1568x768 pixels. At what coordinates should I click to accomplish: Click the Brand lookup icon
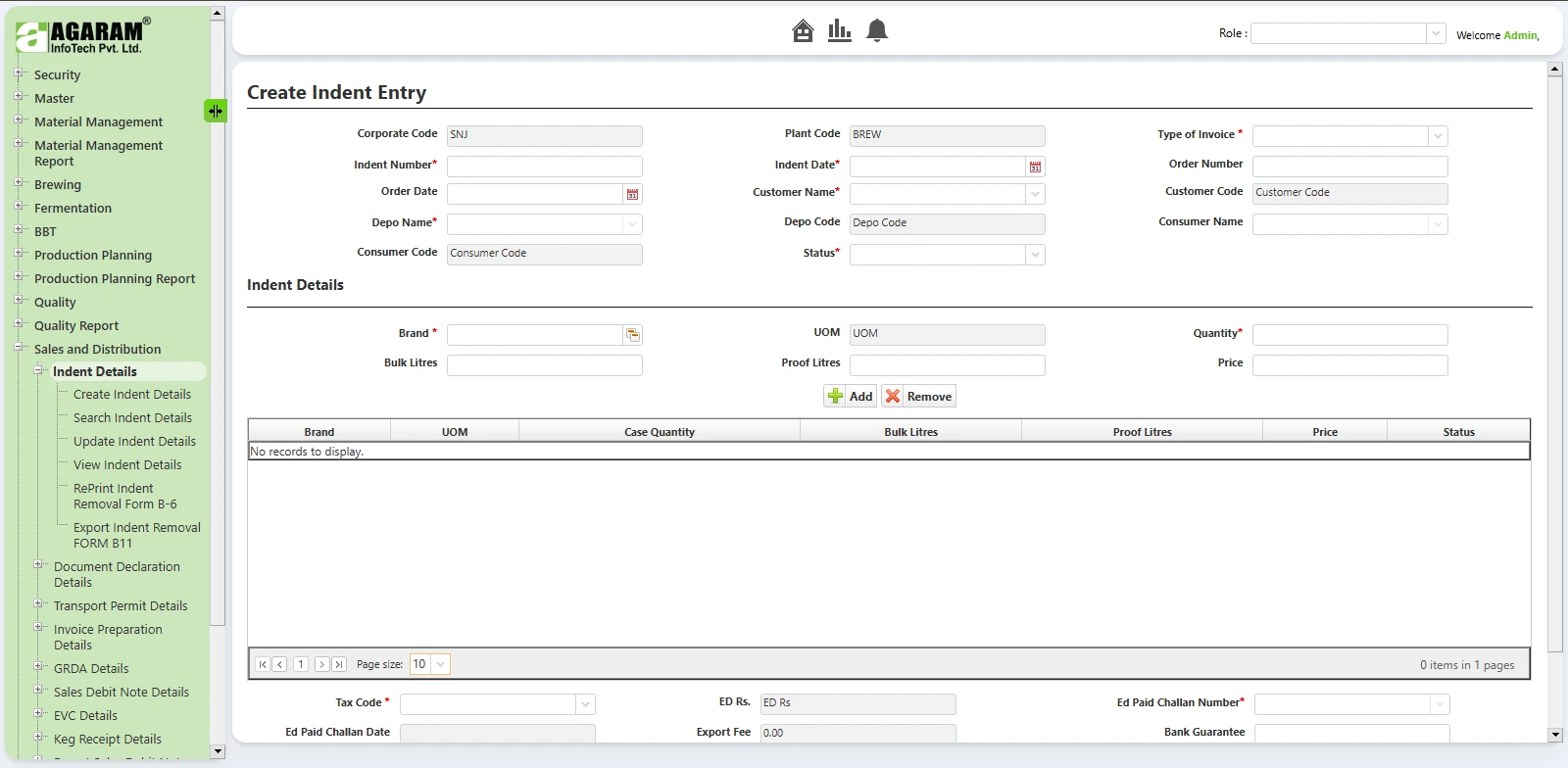pos(633,335)
